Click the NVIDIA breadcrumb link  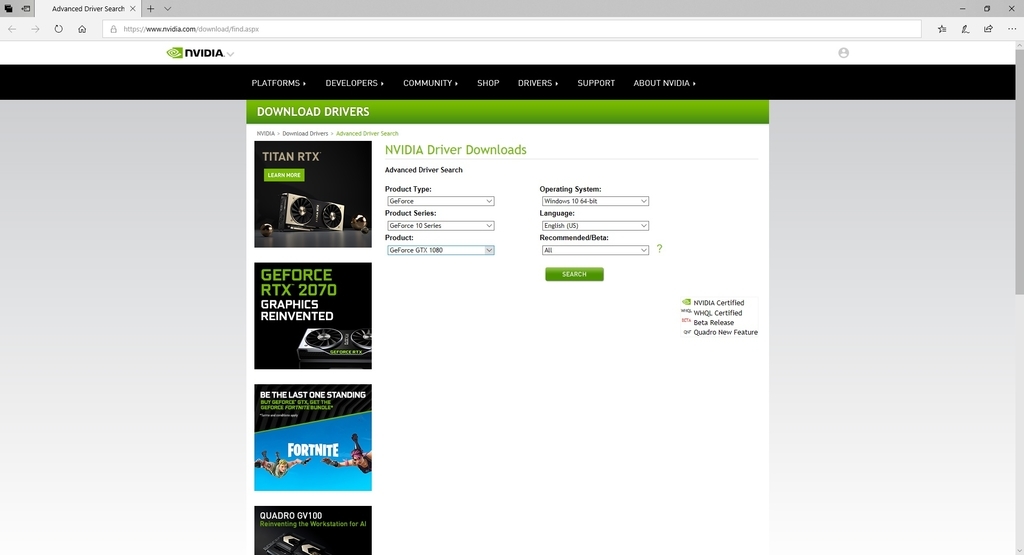(266, 133)
